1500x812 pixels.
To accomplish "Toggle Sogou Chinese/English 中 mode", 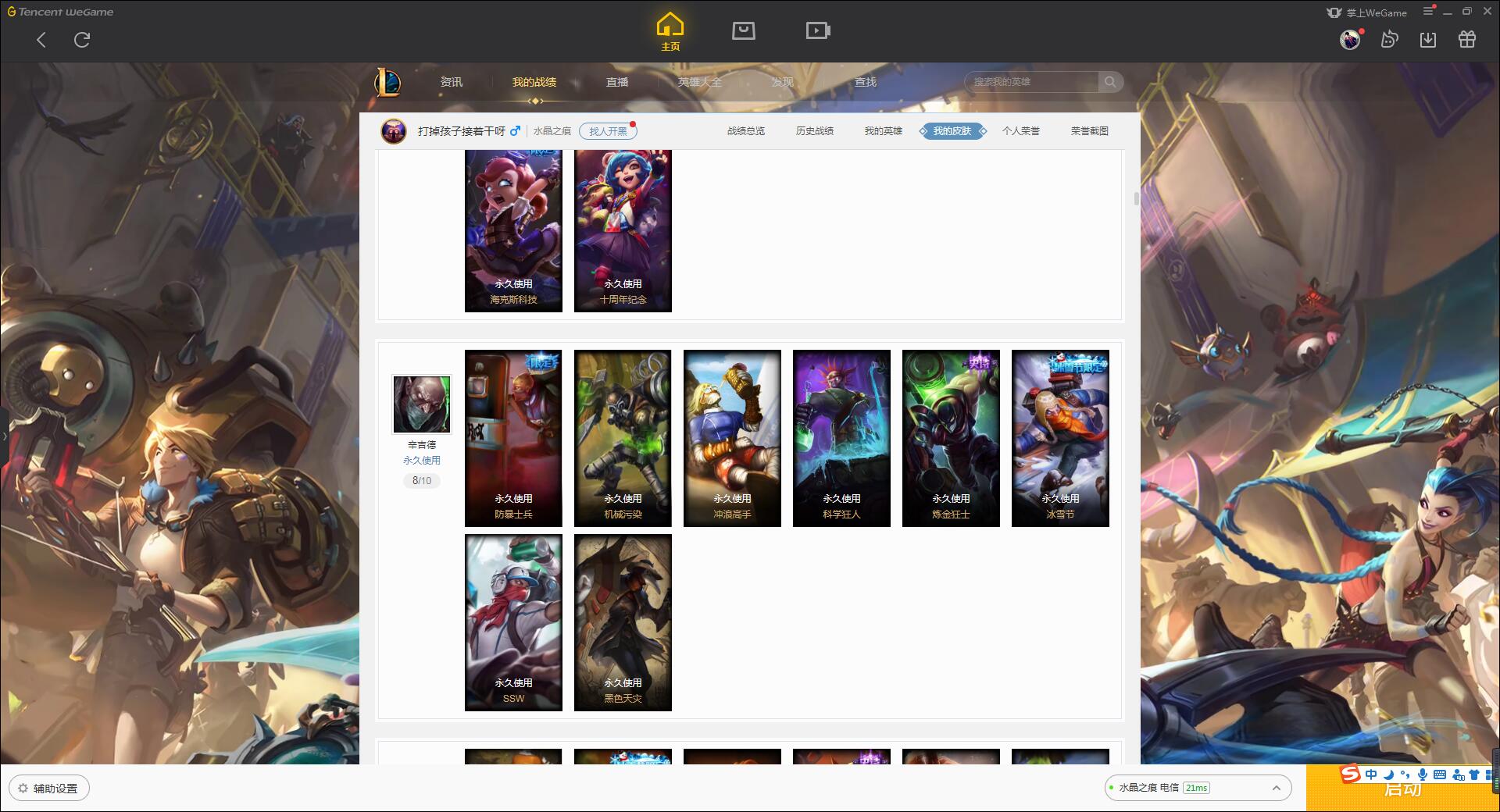I will (1371, 775).
